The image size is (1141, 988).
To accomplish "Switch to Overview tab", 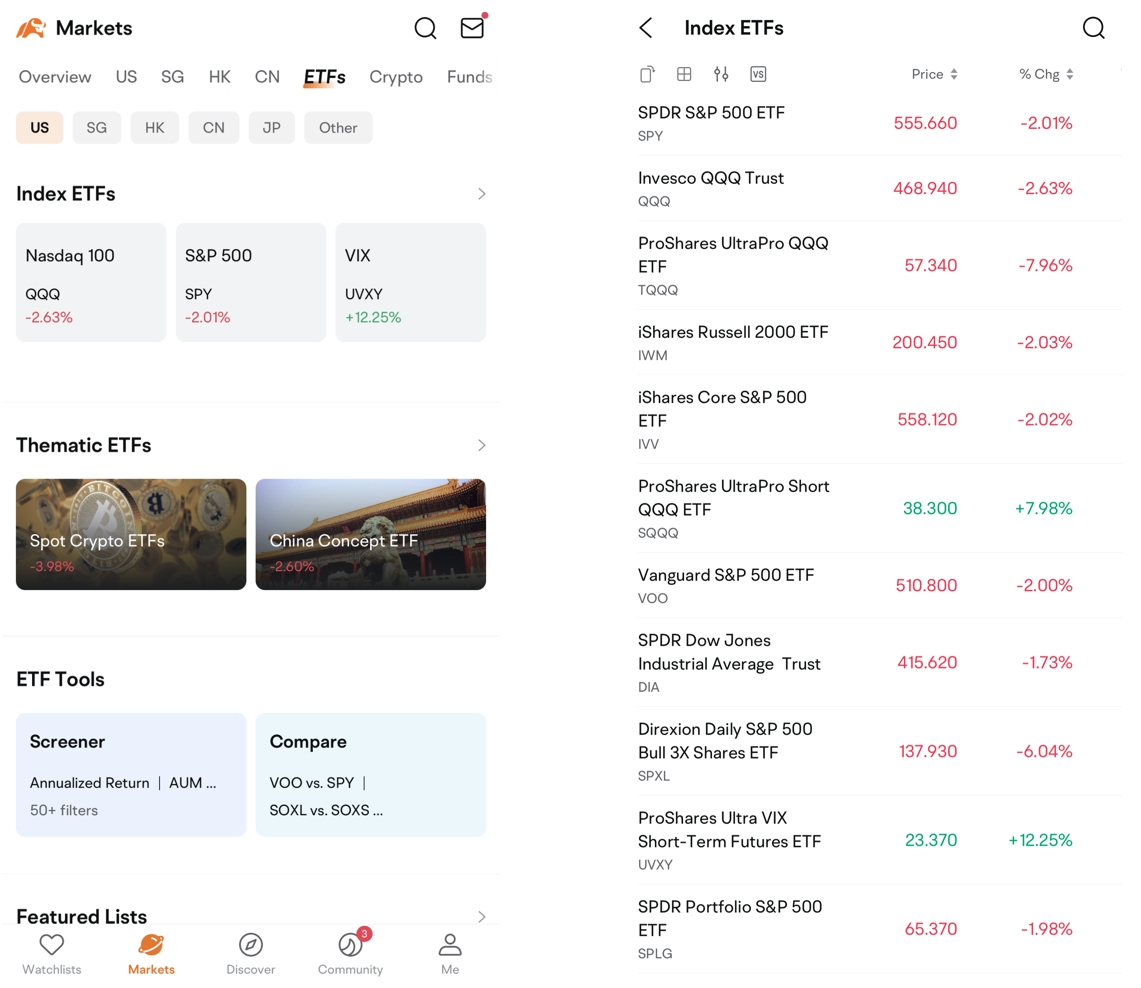I will 55,76.
